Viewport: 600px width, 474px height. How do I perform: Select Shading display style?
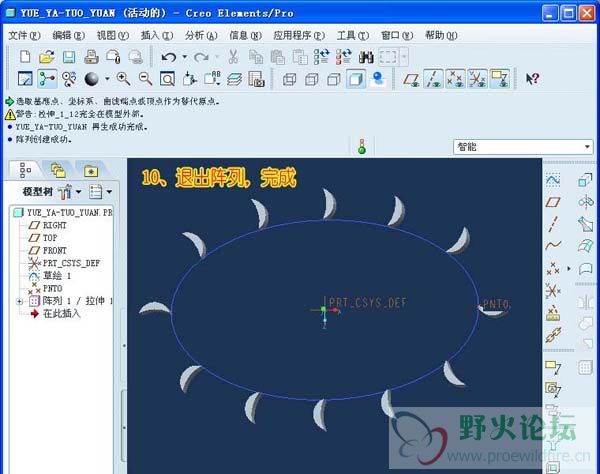click(356, 79)
